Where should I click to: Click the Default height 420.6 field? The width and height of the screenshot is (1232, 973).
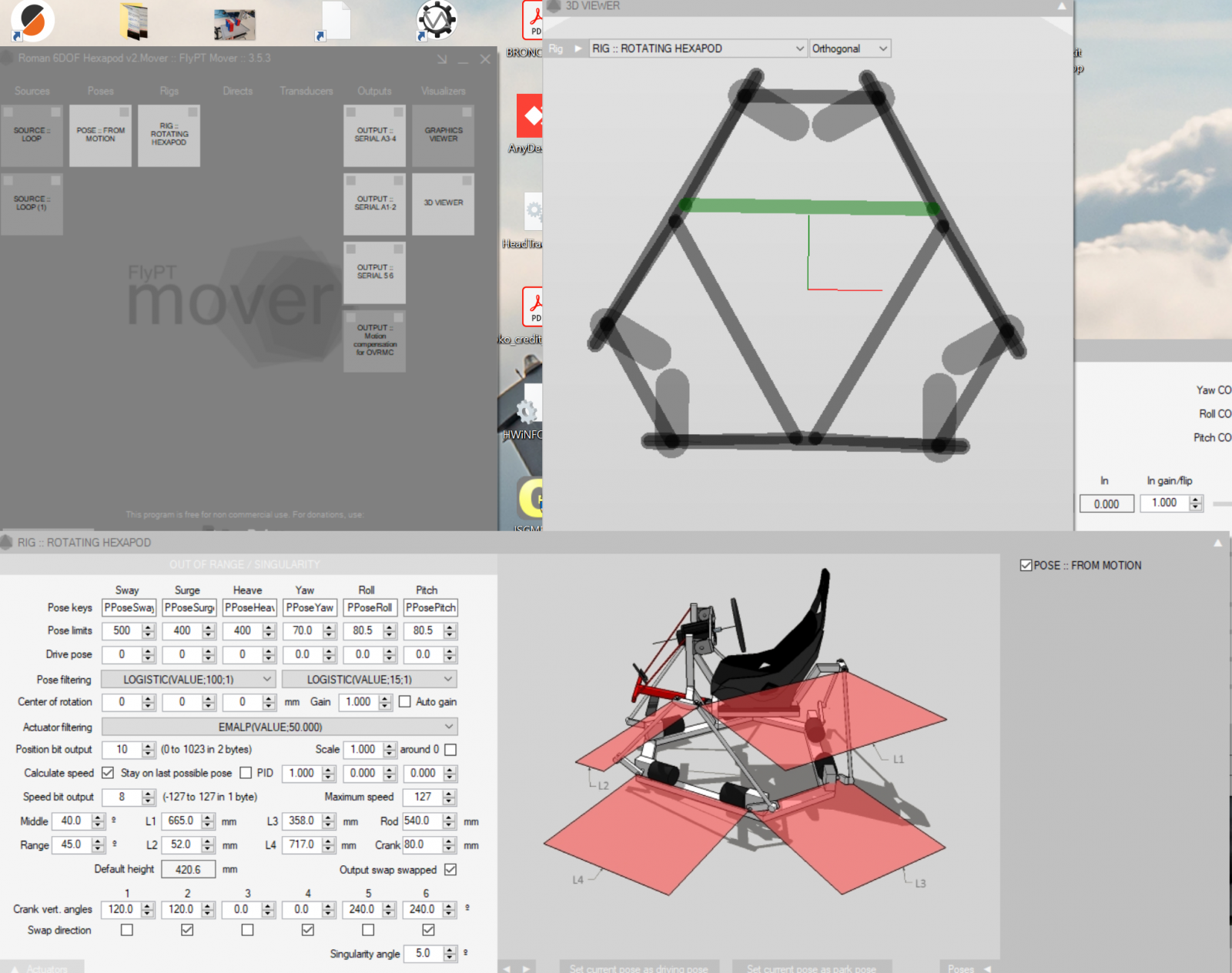(188, 869)
